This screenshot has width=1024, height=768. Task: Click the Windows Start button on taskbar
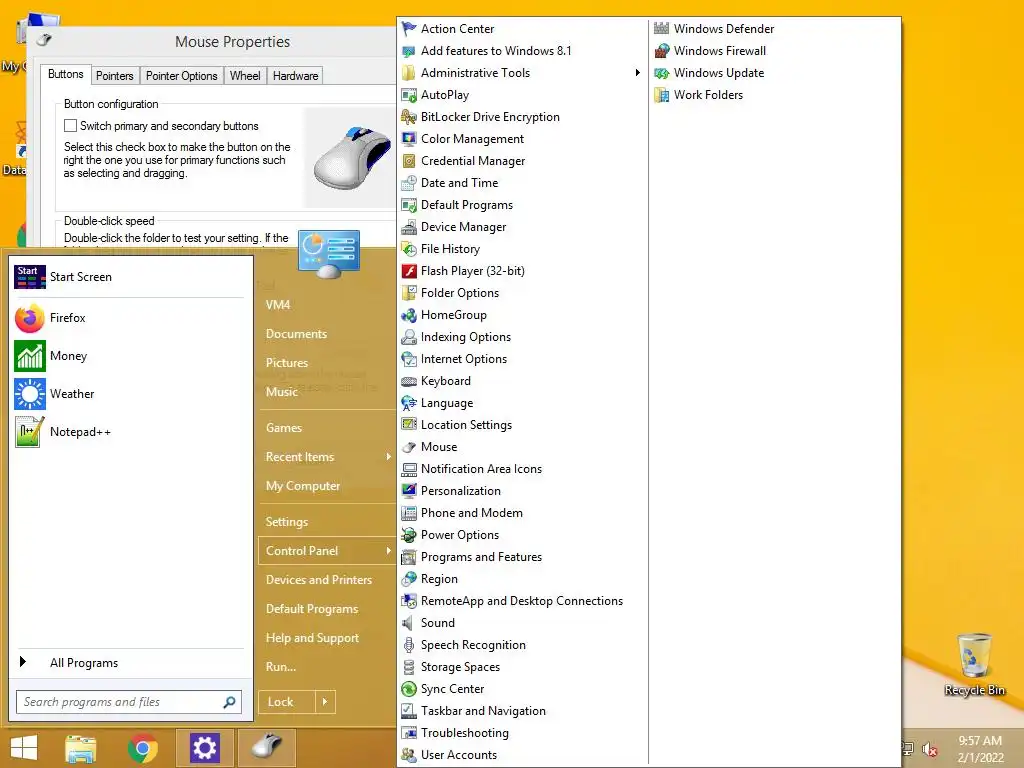coord(24,748)
